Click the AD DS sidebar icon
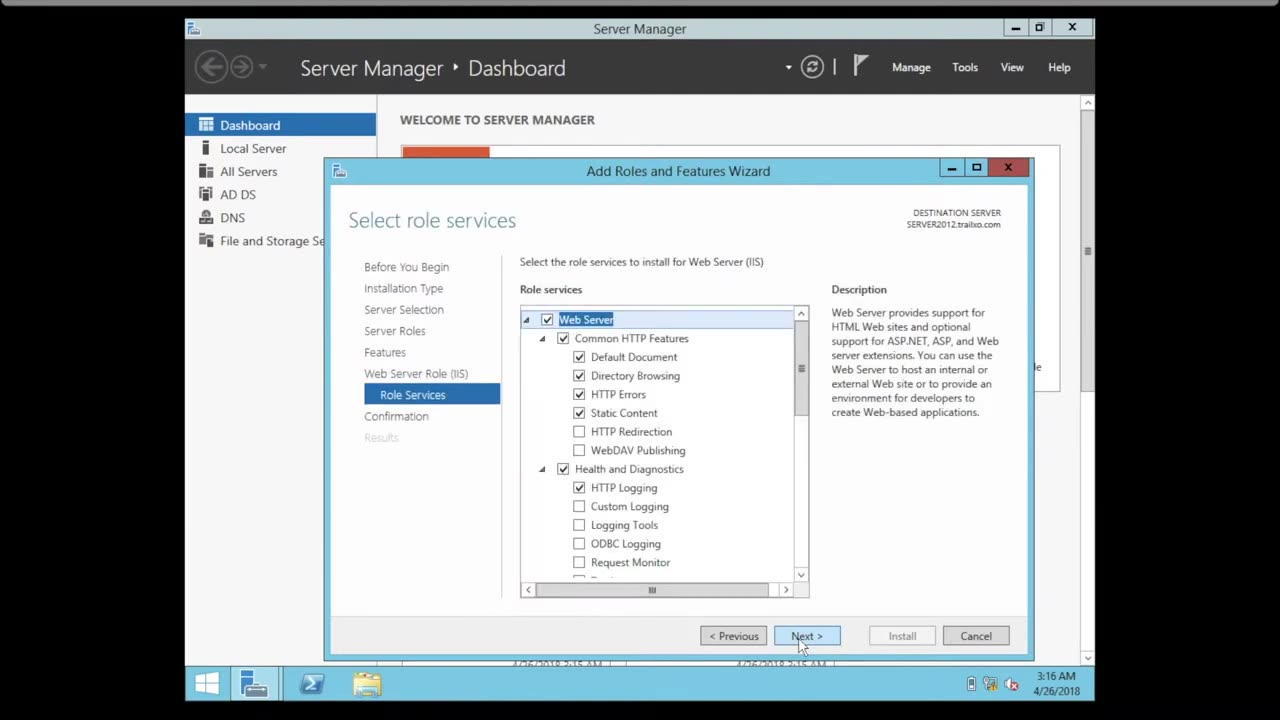The width and height of the screenshot is (1280, 720). click(x=206, y=194)
